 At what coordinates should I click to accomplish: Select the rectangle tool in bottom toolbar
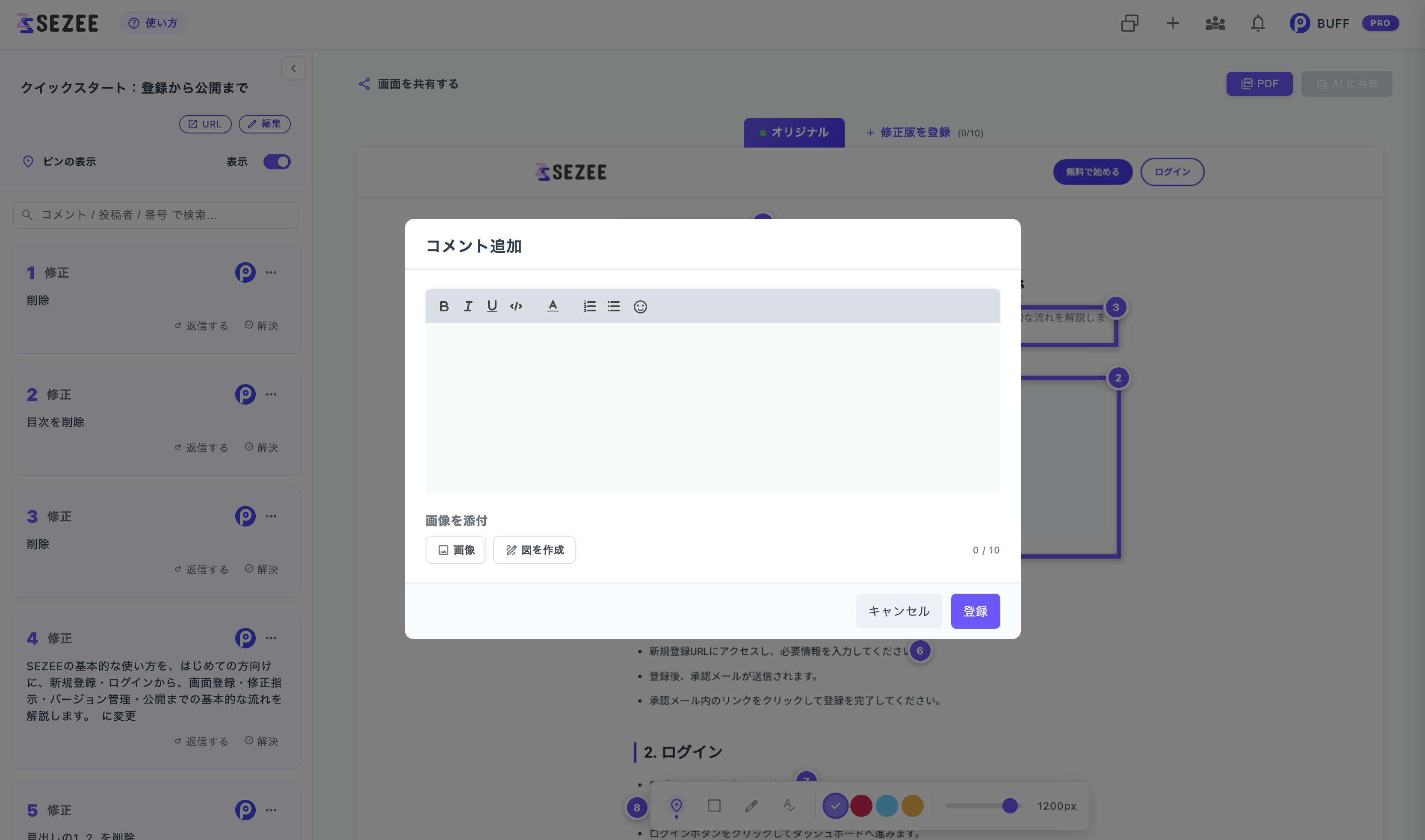[x=714, y=805]
